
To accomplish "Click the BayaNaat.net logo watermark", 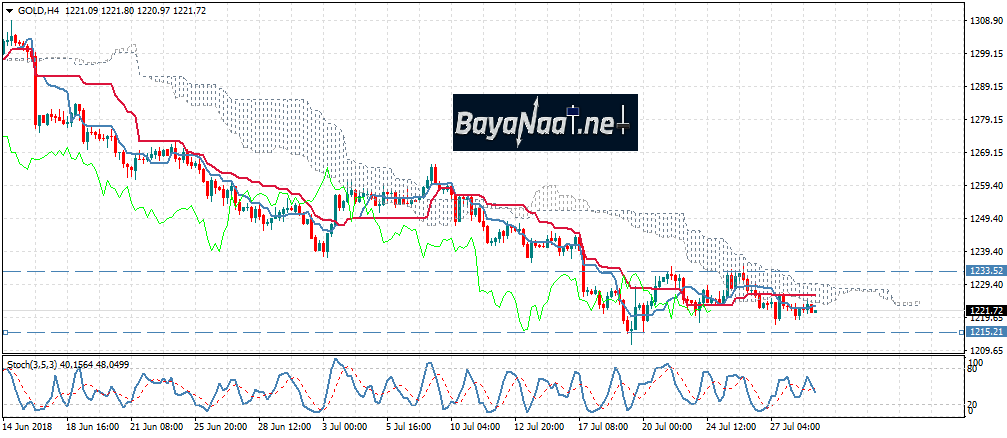I will click(x=544, y=123).
